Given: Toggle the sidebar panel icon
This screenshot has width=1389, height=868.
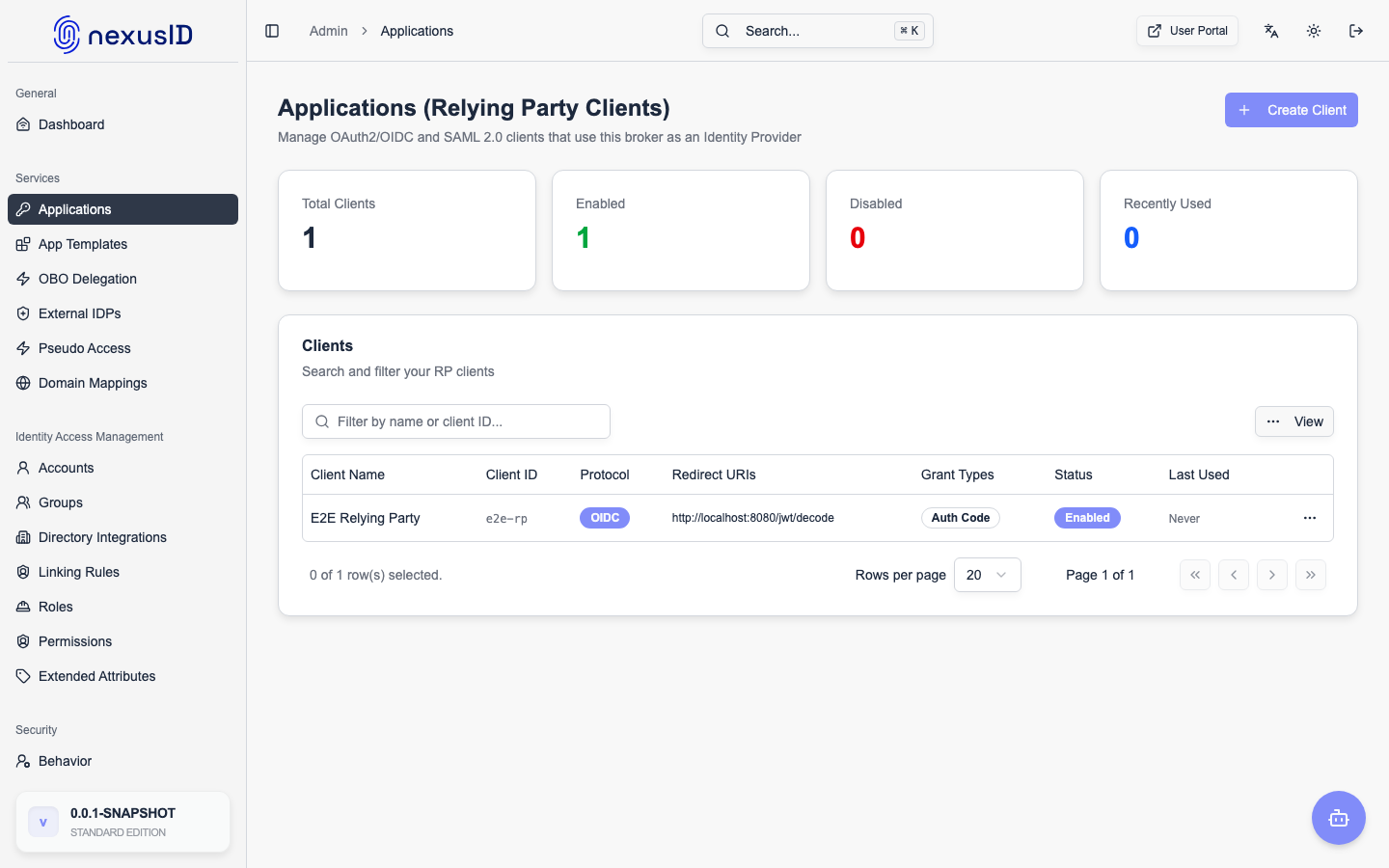Looking at the screenshot, I should (x=272, y=31).
